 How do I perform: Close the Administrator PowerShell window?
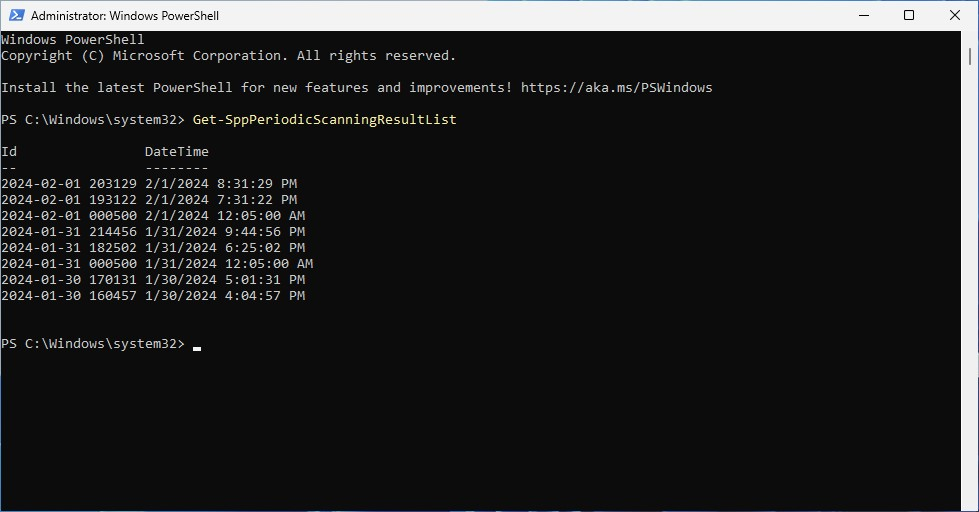coord(955,15)
